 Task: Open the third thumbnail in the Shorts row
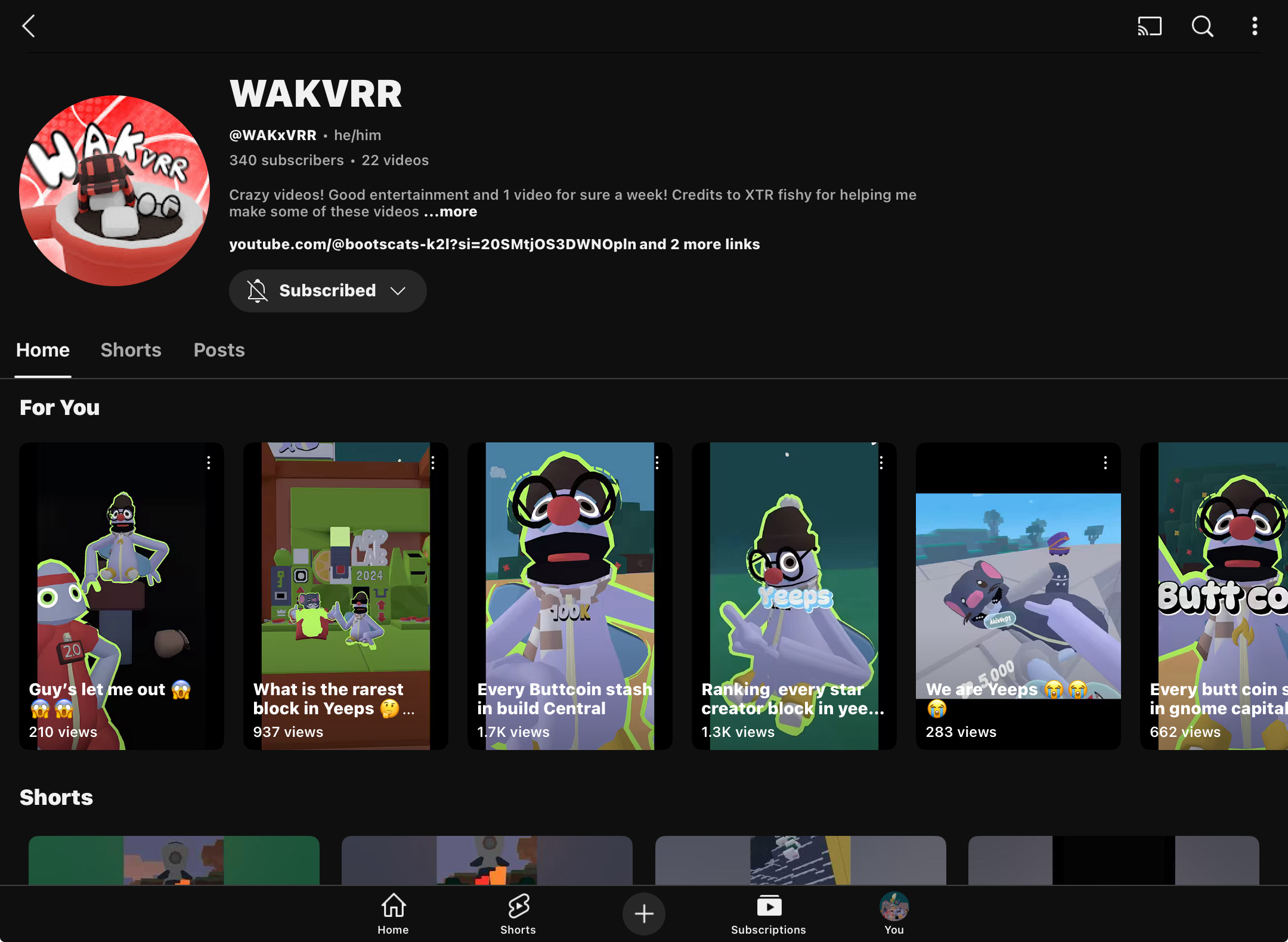click(801, 860)
